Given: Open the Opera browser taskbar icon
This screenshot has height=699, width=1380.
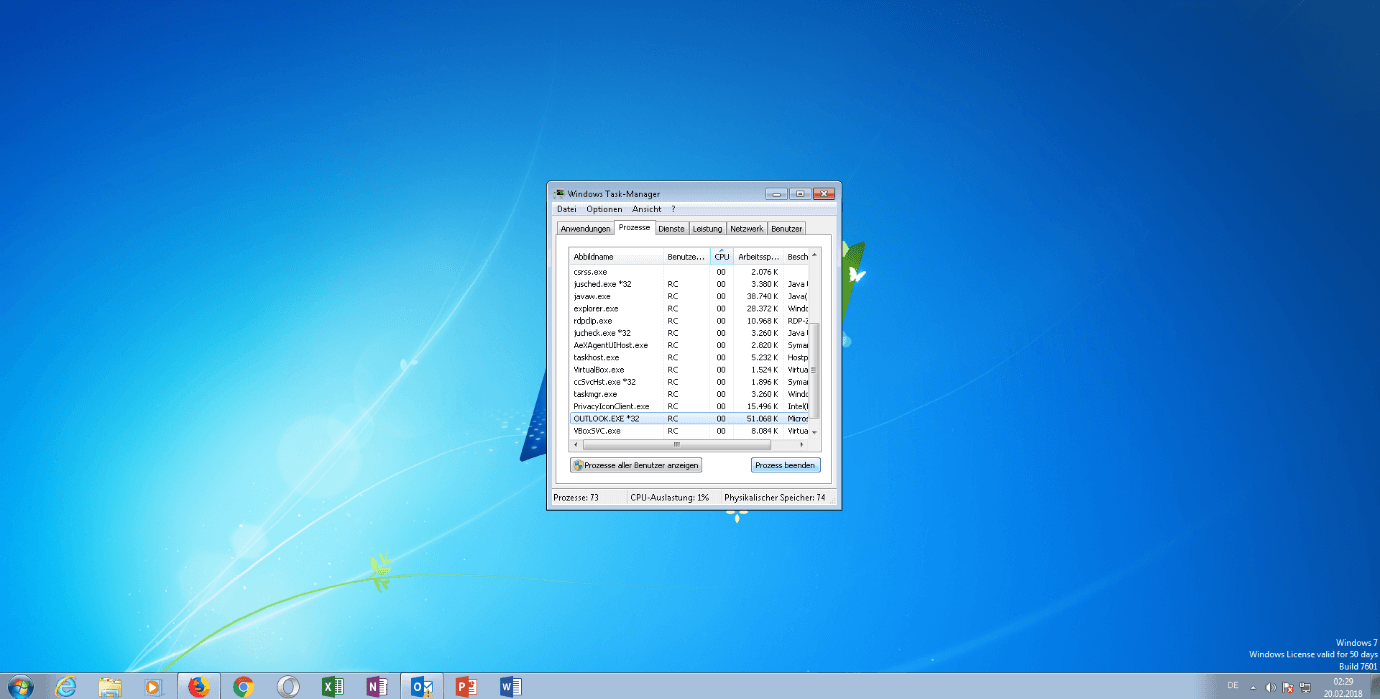Looking at the screenshot, I should [x=288, y=686].
